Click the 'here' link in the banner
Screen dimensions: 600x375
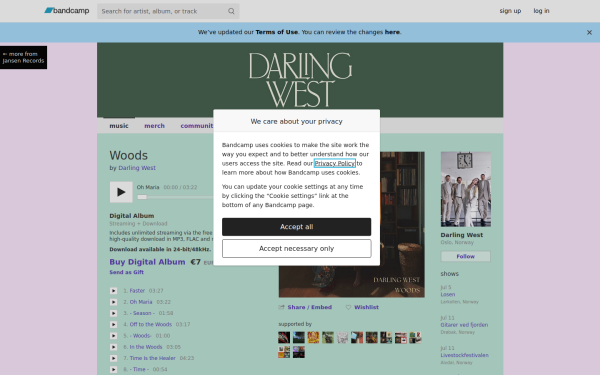point(392,32)
